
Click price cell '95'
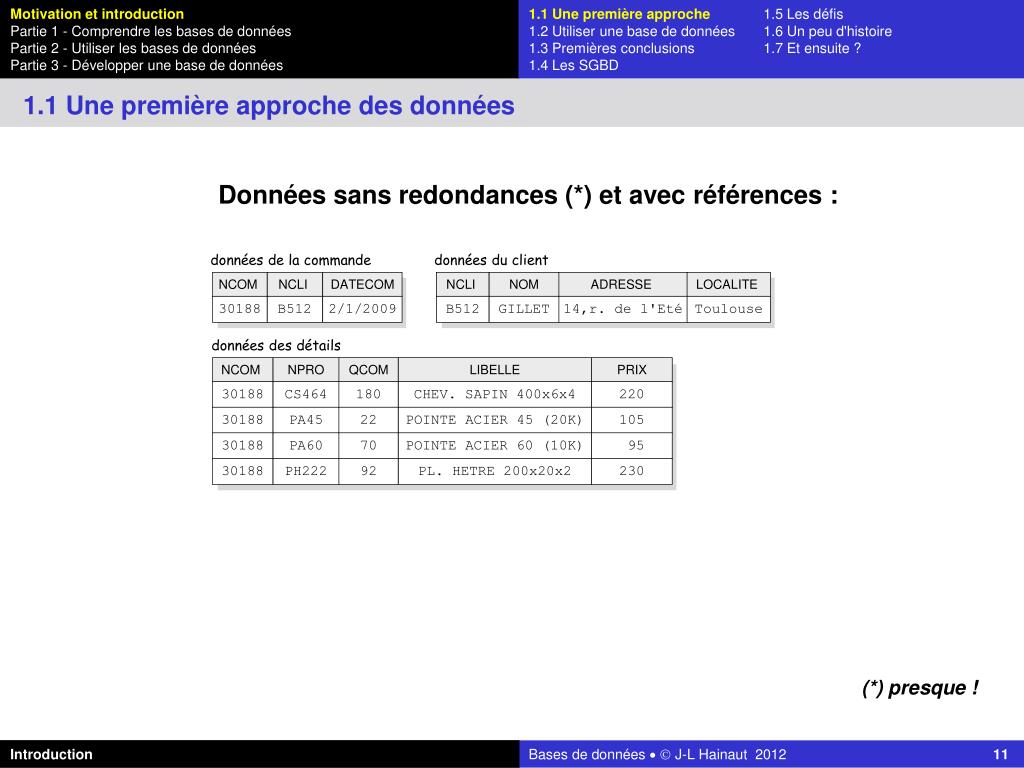pyautogui.click(x=632, y=445)
